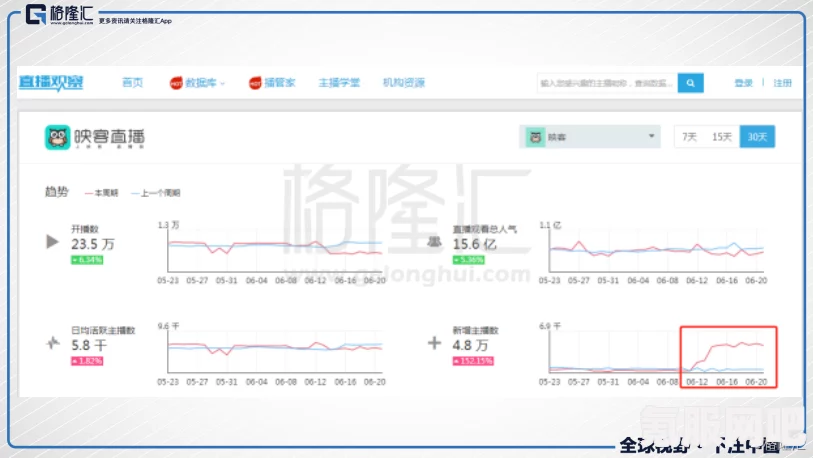Toggle the 本周期 legend series
This screenshot has height=458, width=813.
click(x=102, y=193)
